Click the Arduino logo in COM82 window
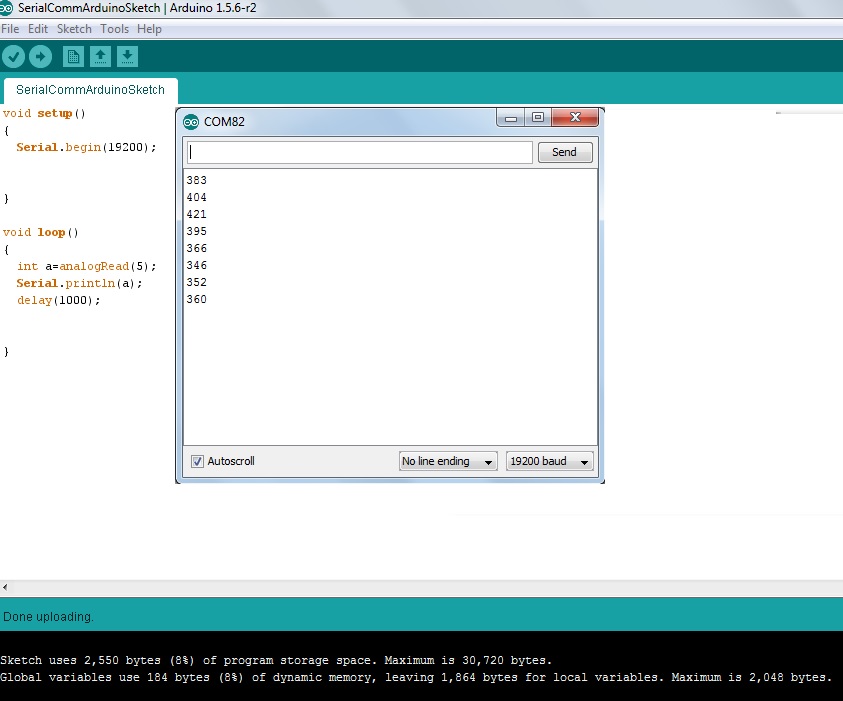This screenshot has height=701, width=843. pyautogui.click(x=191, y=122)
